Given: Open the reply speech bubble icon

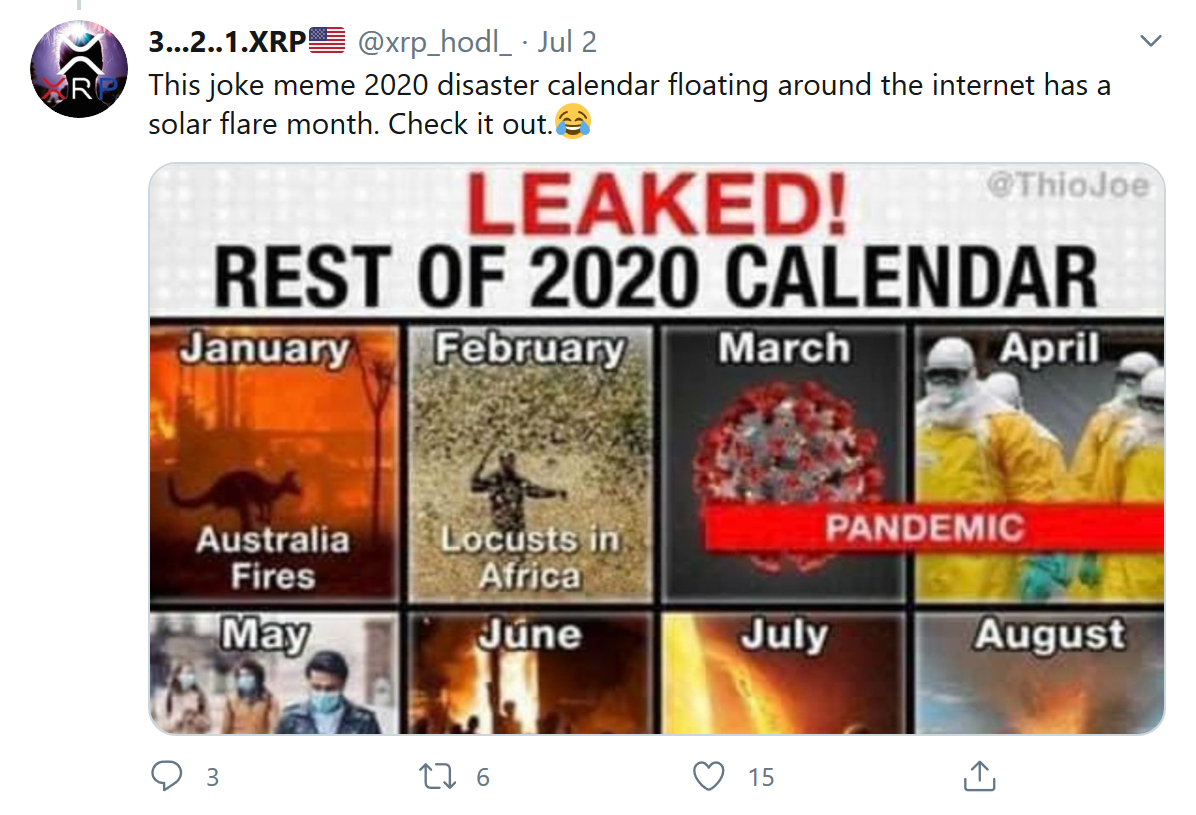Looking at the screenshot, I should pyautogui.click(x=166, y=775).
